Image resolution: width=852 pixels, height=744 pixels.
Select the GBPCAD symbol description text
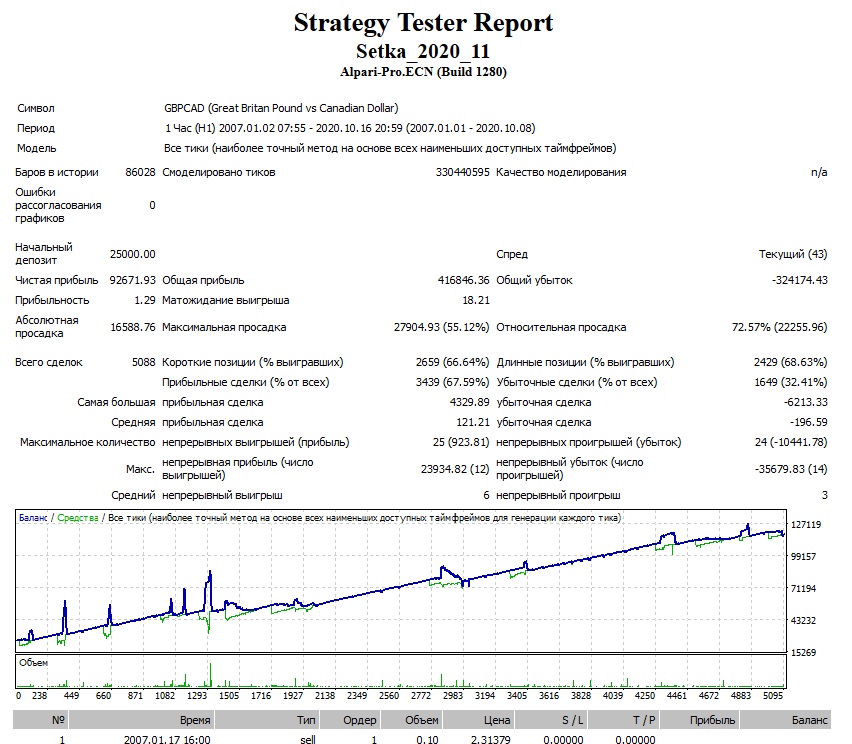[x=281, y=108]
